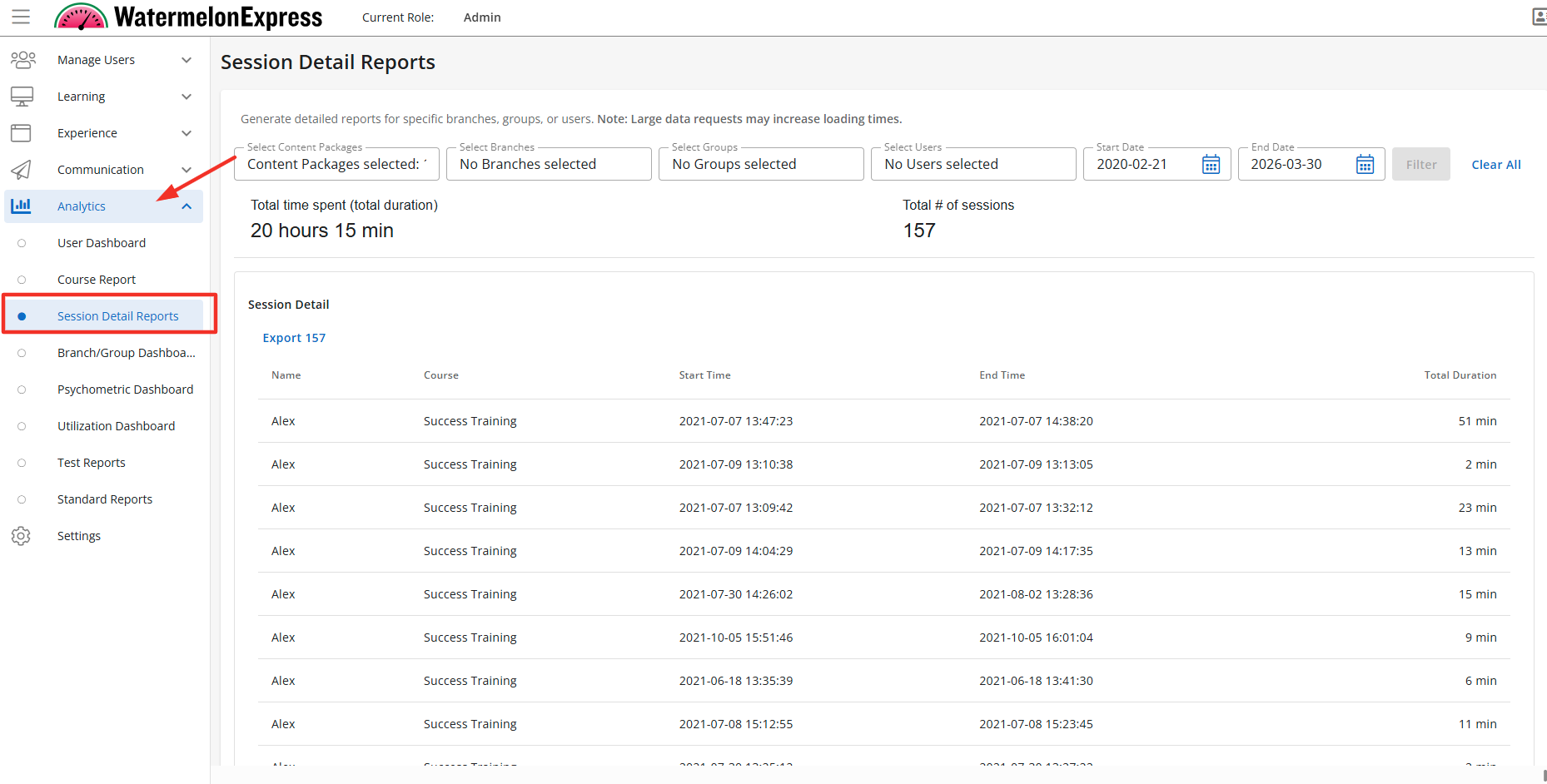
Task: Select the User Dashboard radio bullet
Action: 22,243
